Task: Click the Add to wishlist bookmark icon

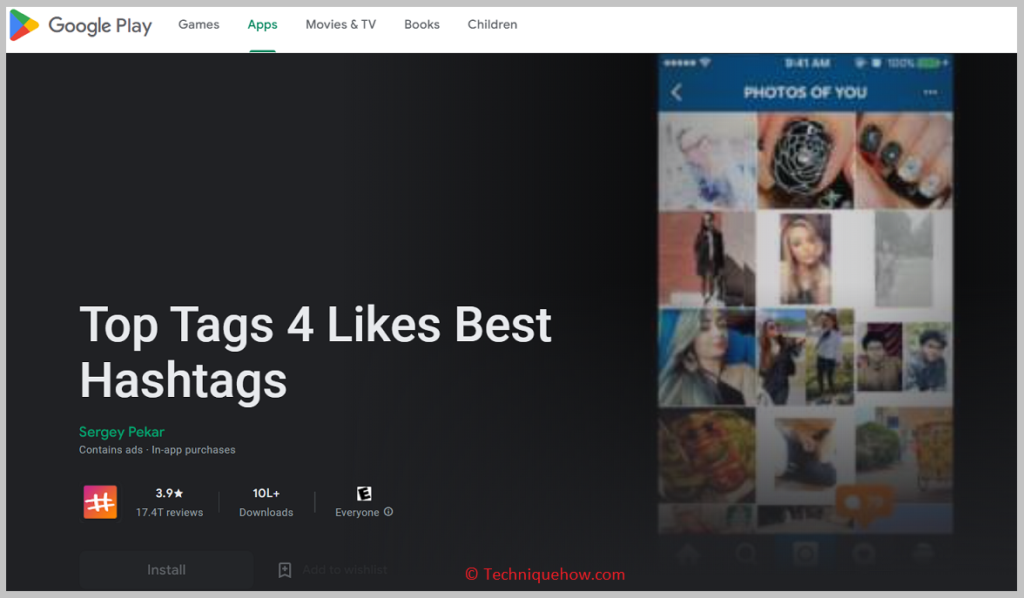Action: click(x=285, y=570)
